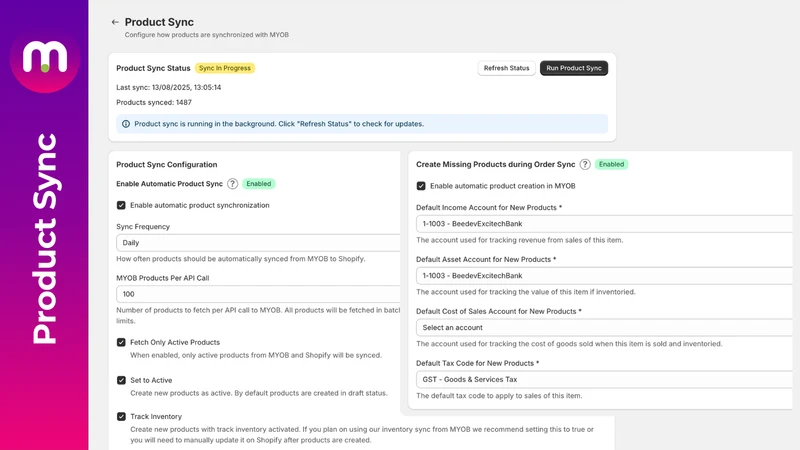This screenshot has width=800, height=450.
Task: Open the Sync Frequency dropdown set to Daily
Action: point(258,243)
